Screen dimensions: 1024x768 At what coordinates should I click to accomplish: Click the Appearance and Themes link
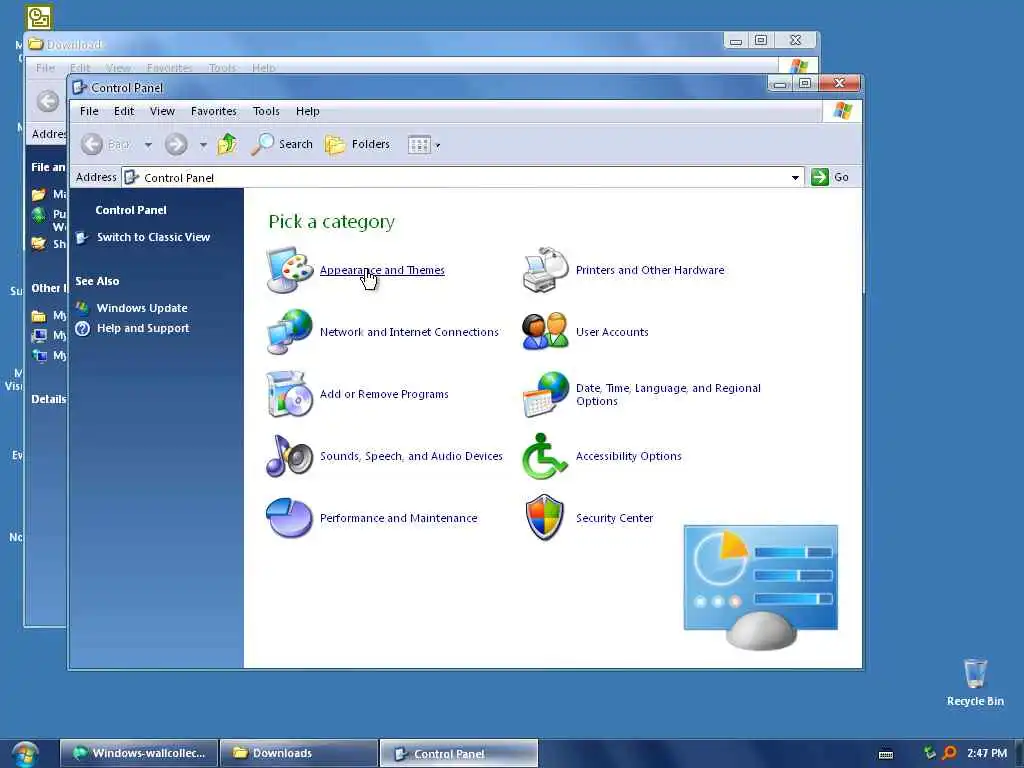coord(382,270)
